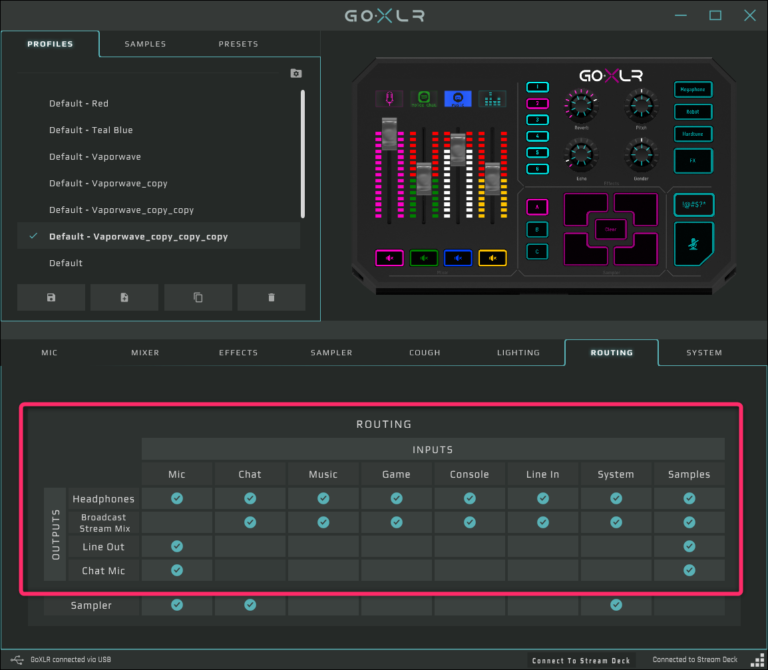
Task: Switch to the Lighting tab
Action: pos(518,353)
